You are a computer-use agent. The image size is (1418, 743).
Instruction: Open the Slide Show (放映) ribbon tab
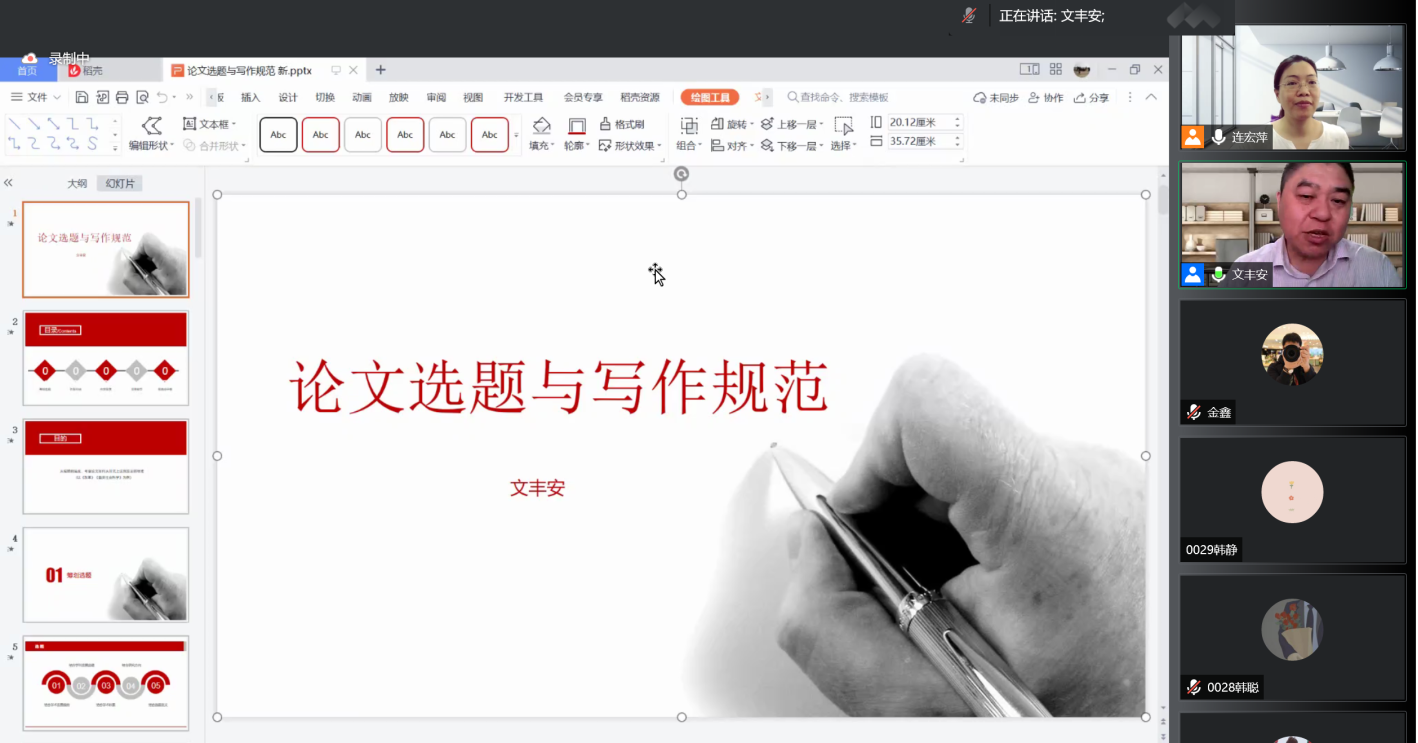[x=399, y=98]
